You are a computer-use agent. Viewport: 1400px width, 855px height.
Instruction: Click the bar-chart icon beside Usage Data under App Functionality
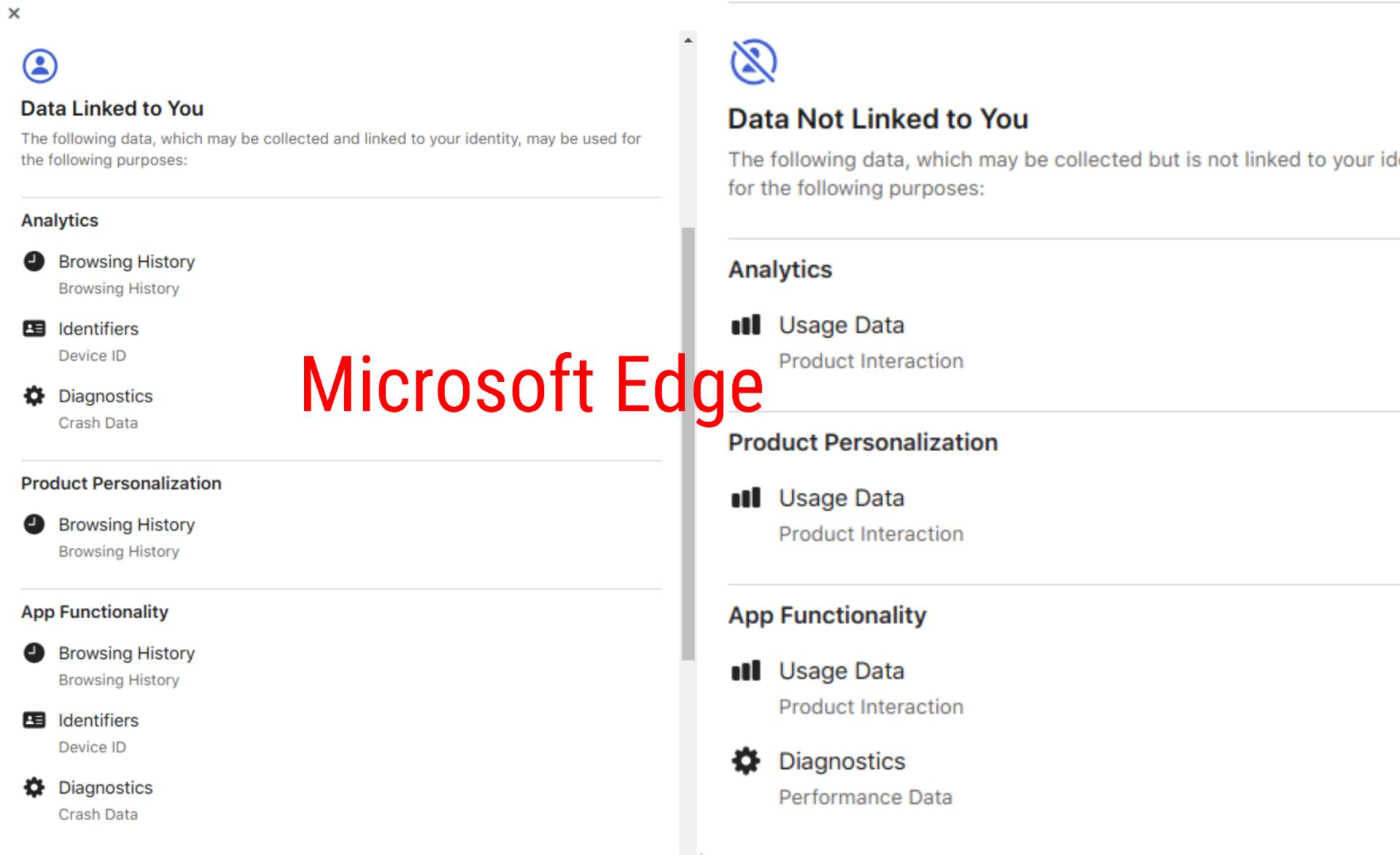tap(745, 671)
